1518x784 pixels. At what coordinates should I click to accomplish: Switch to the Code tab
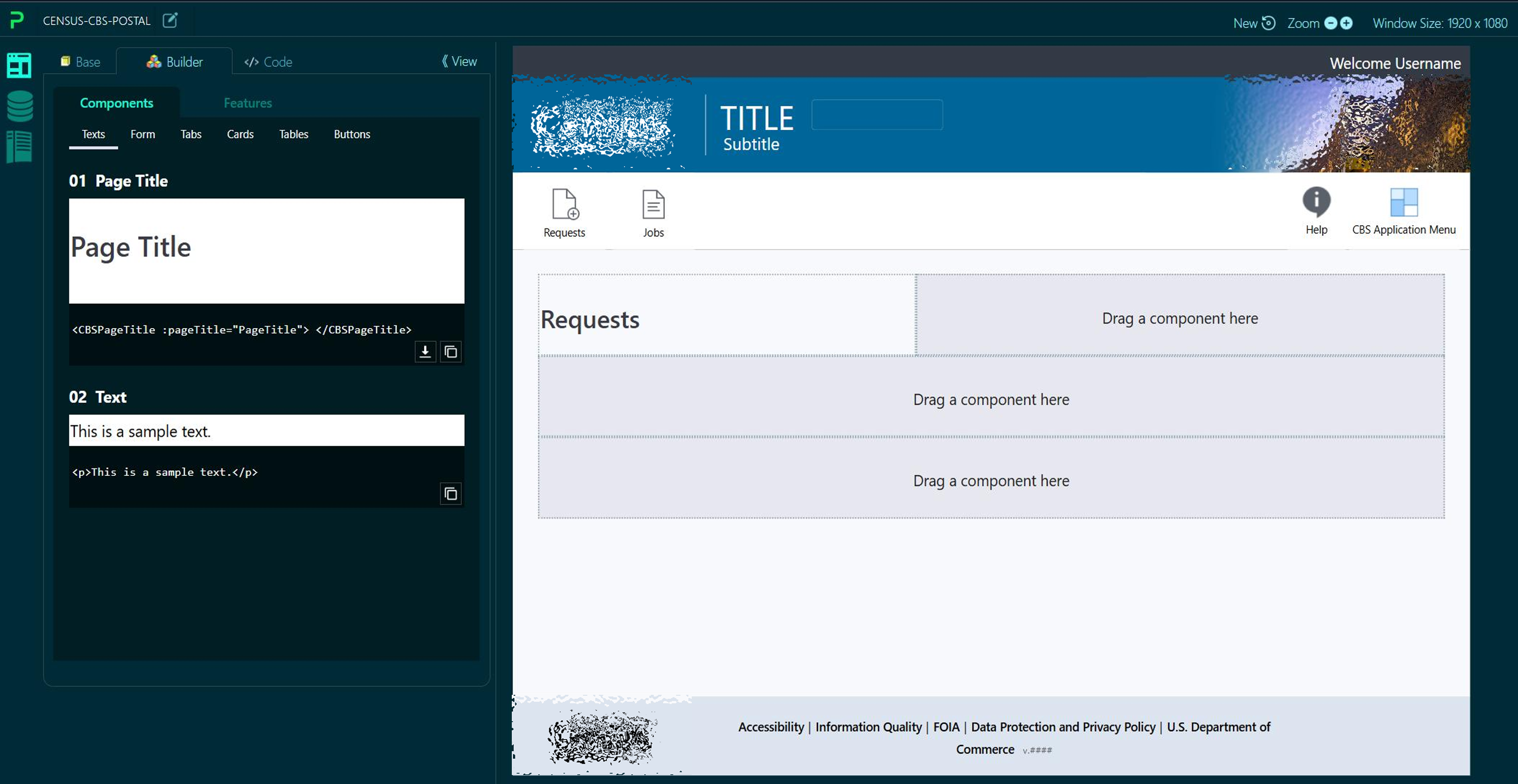pyautogui.click(x=268, y=62)
